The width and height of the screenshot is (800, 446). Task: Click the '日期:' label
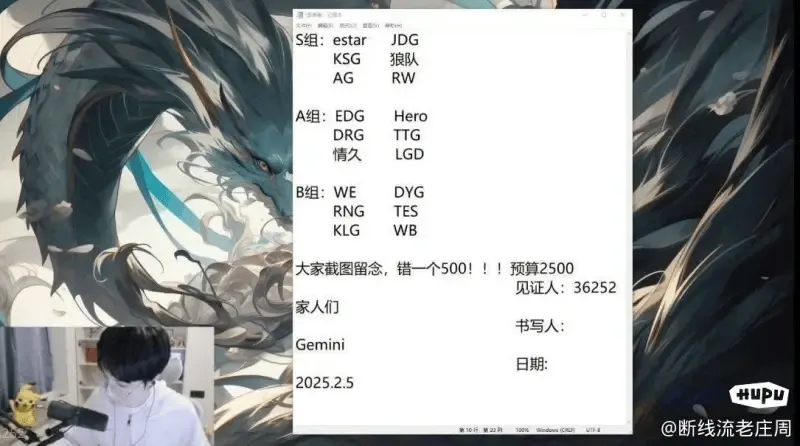click(532, 364)
